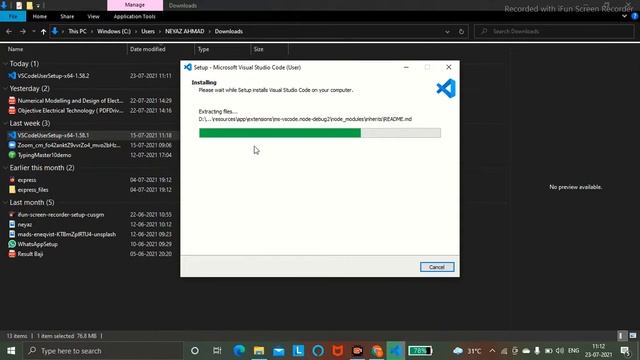Image resolution: width=640 pixels, height=360 pixels.
Task: Open the ENG language selector
Action: [573, 351]
